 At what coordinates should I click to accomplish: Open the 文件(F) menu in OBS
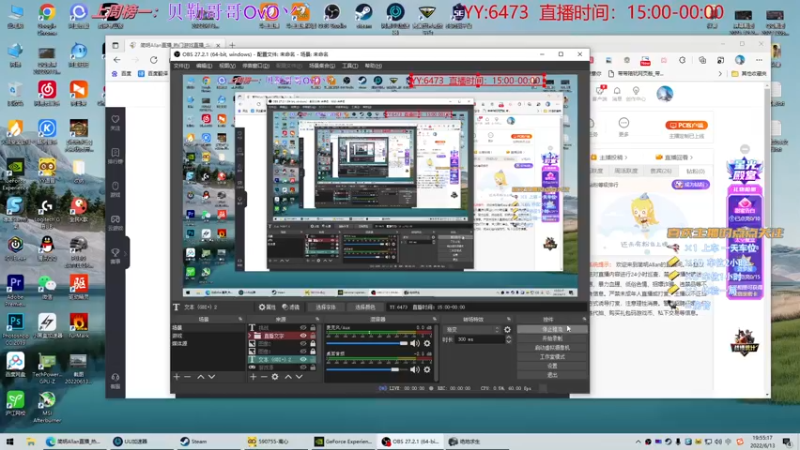pyautogui.click(x=181, y=66)
